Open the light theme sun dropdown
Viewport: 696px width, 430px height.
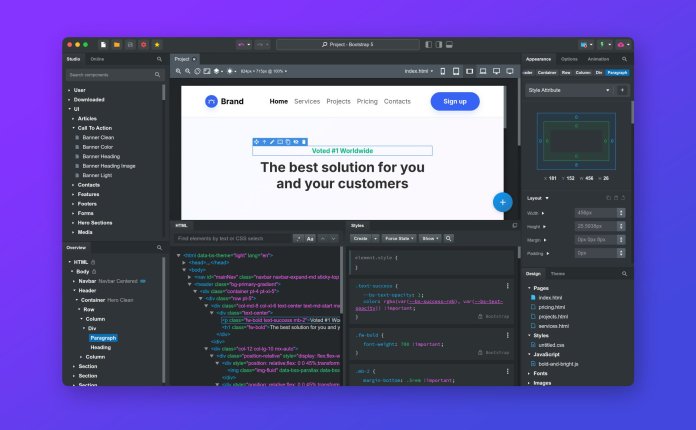(232, 71)
